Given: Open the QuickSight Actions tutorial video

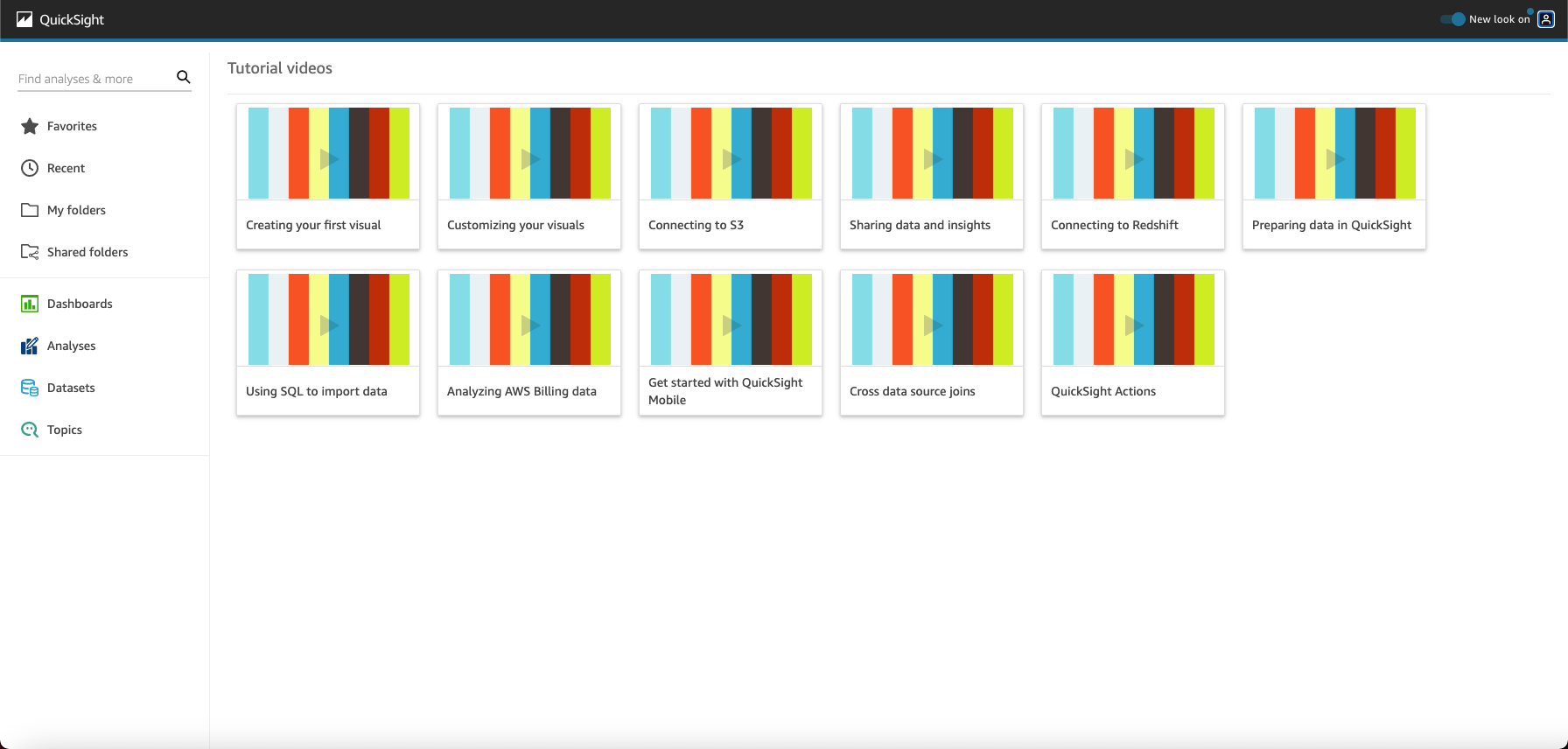Looking at the screenshot, I should (1133, 325).
